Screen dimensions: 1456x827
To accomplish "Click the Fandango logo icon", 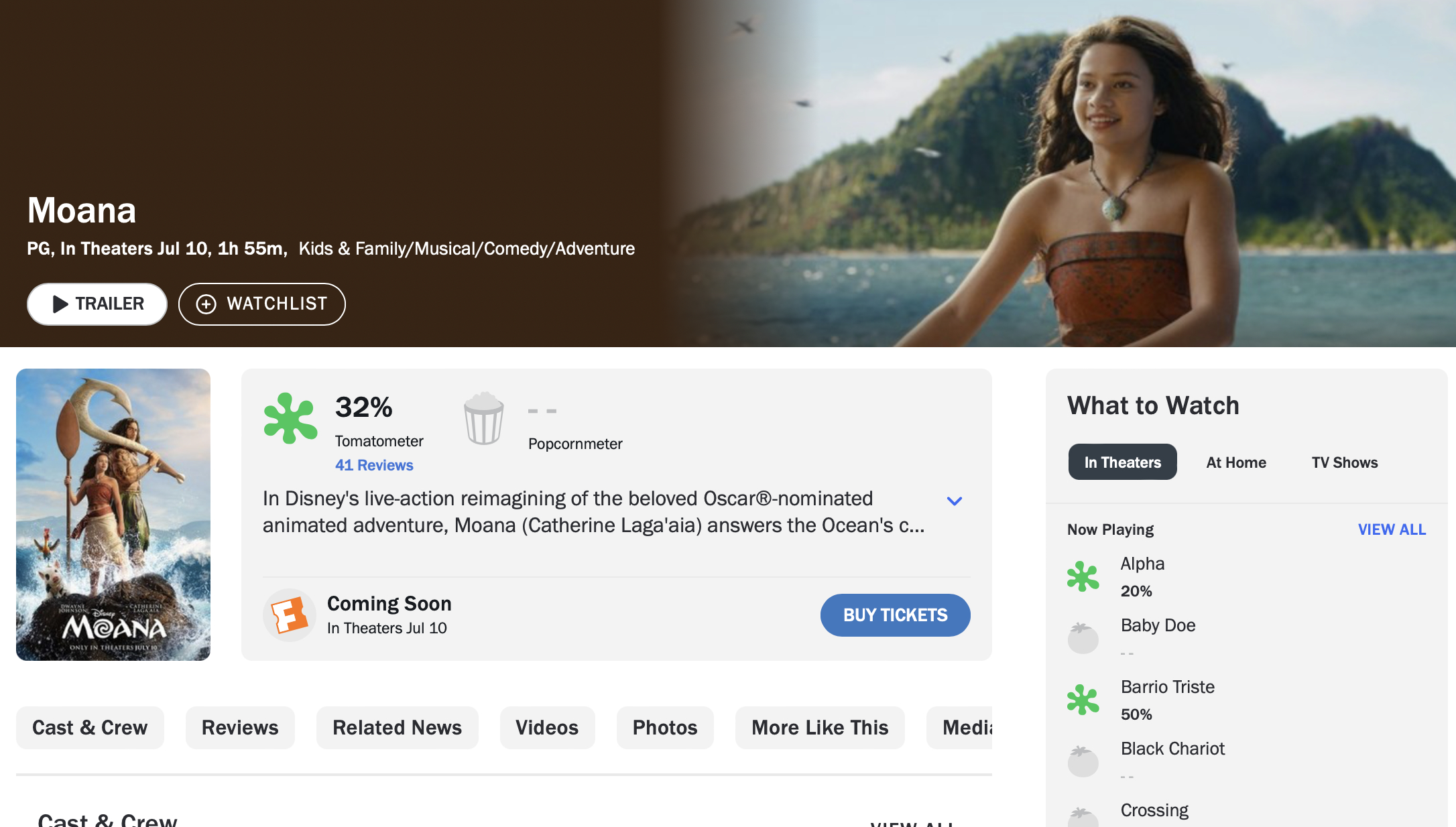I will coord(289,615).
